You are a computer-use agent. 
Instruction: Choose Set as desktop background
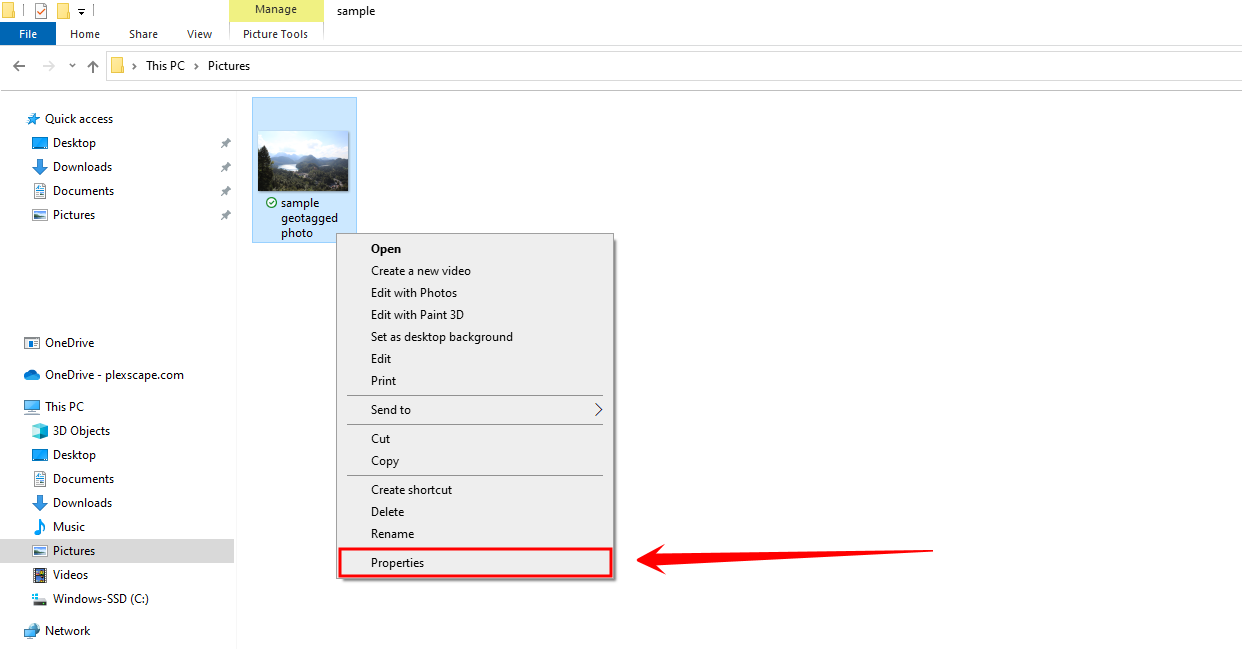tap(475, 337)
